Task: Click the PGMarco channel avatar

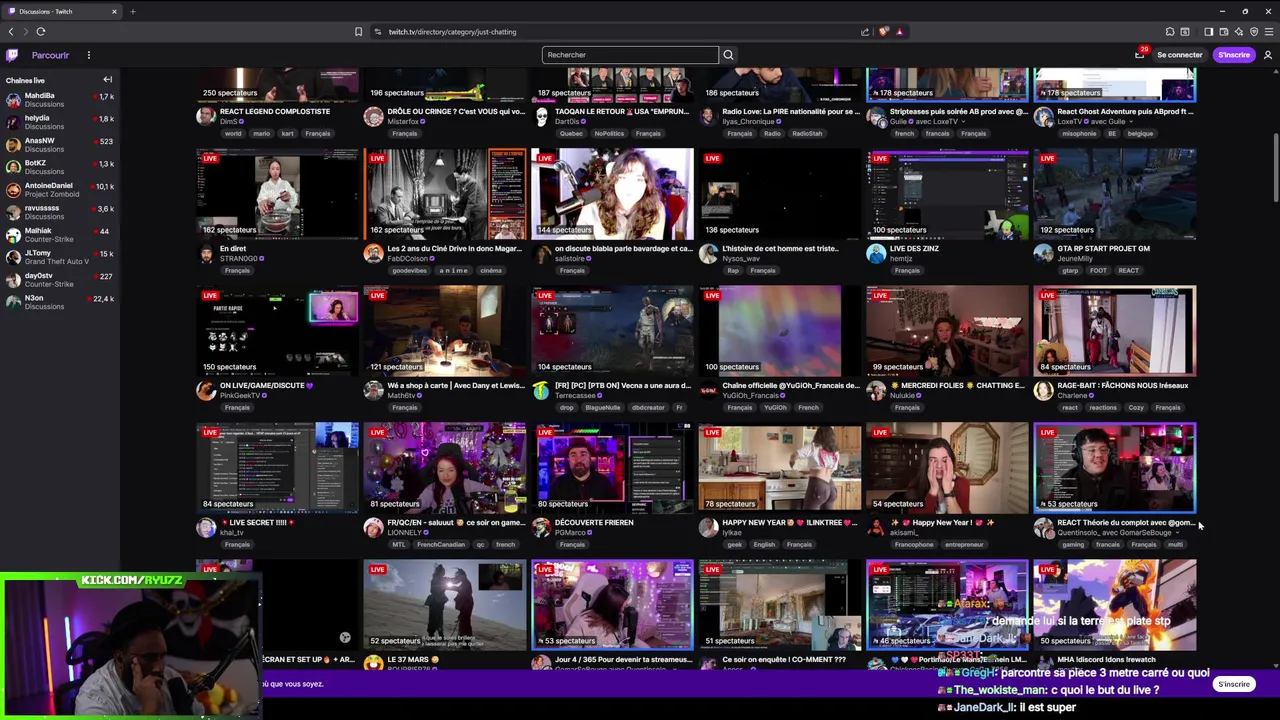Action: [541, 528]
